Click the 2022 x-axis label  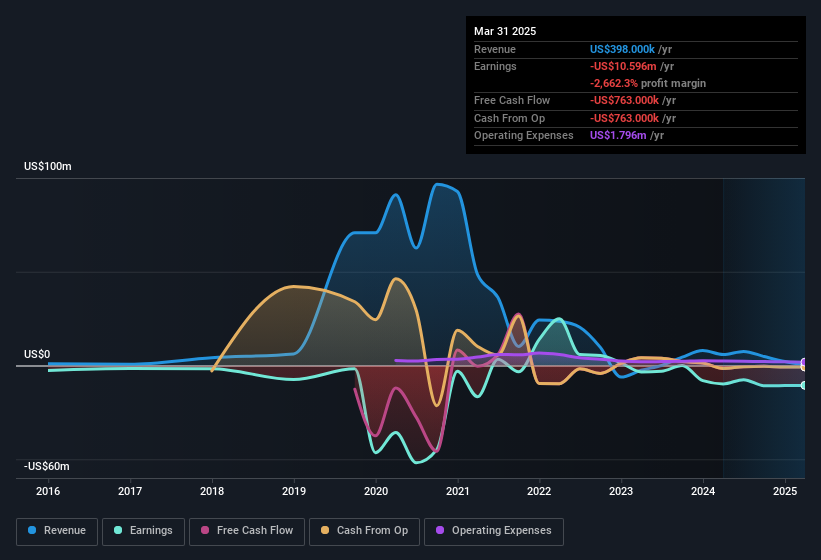[539, 491]
